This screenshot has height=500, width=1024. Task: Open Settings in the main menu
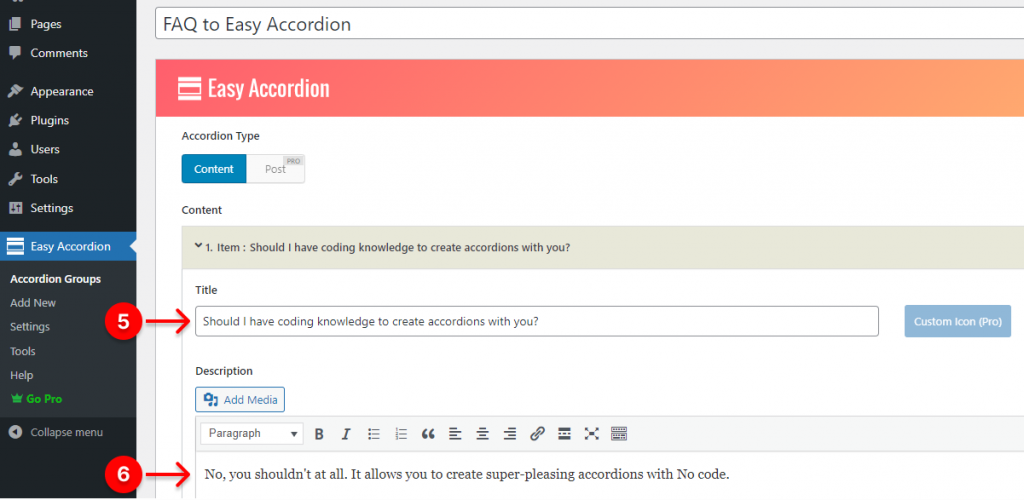(x=52, y=208)
